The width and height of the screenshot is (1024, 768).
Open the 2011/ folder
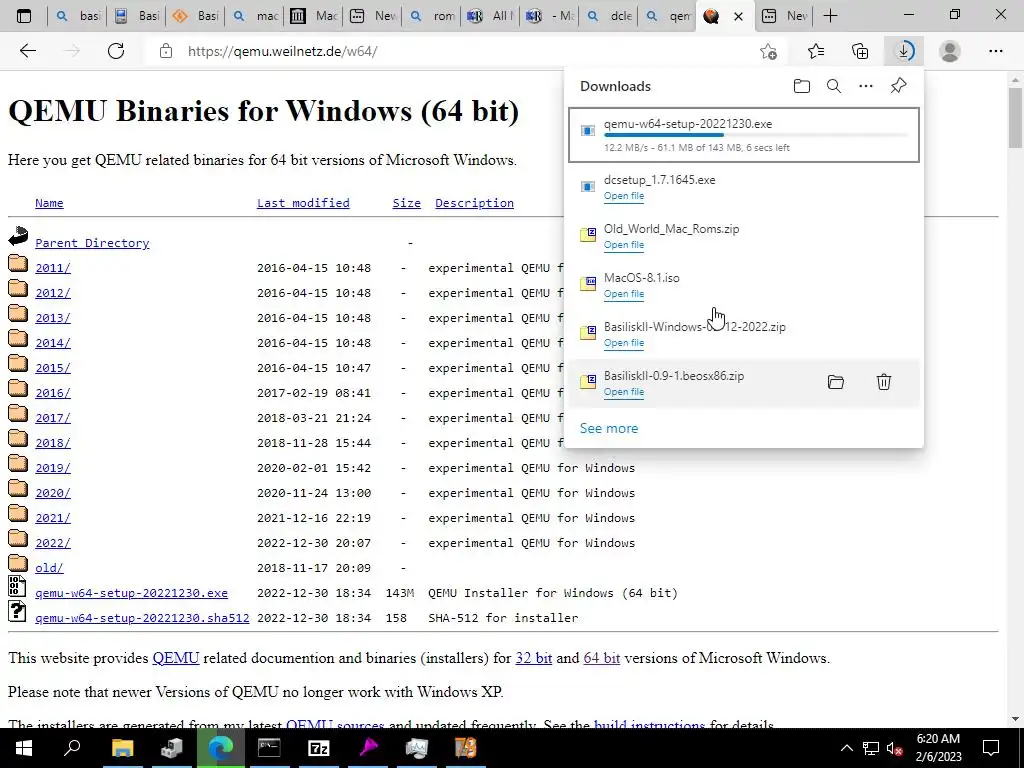pyautogui.click(x=52, y=268)
